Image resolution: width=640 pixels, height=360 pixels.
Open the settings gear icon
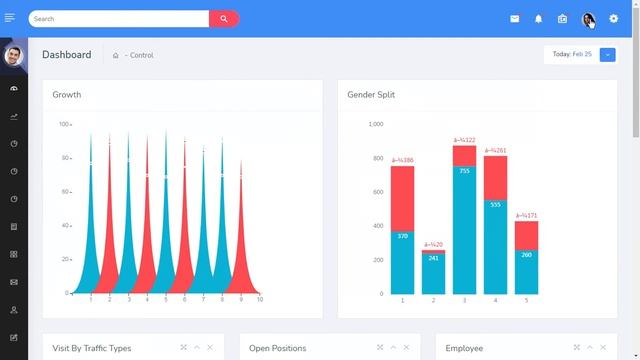(613, 19)
